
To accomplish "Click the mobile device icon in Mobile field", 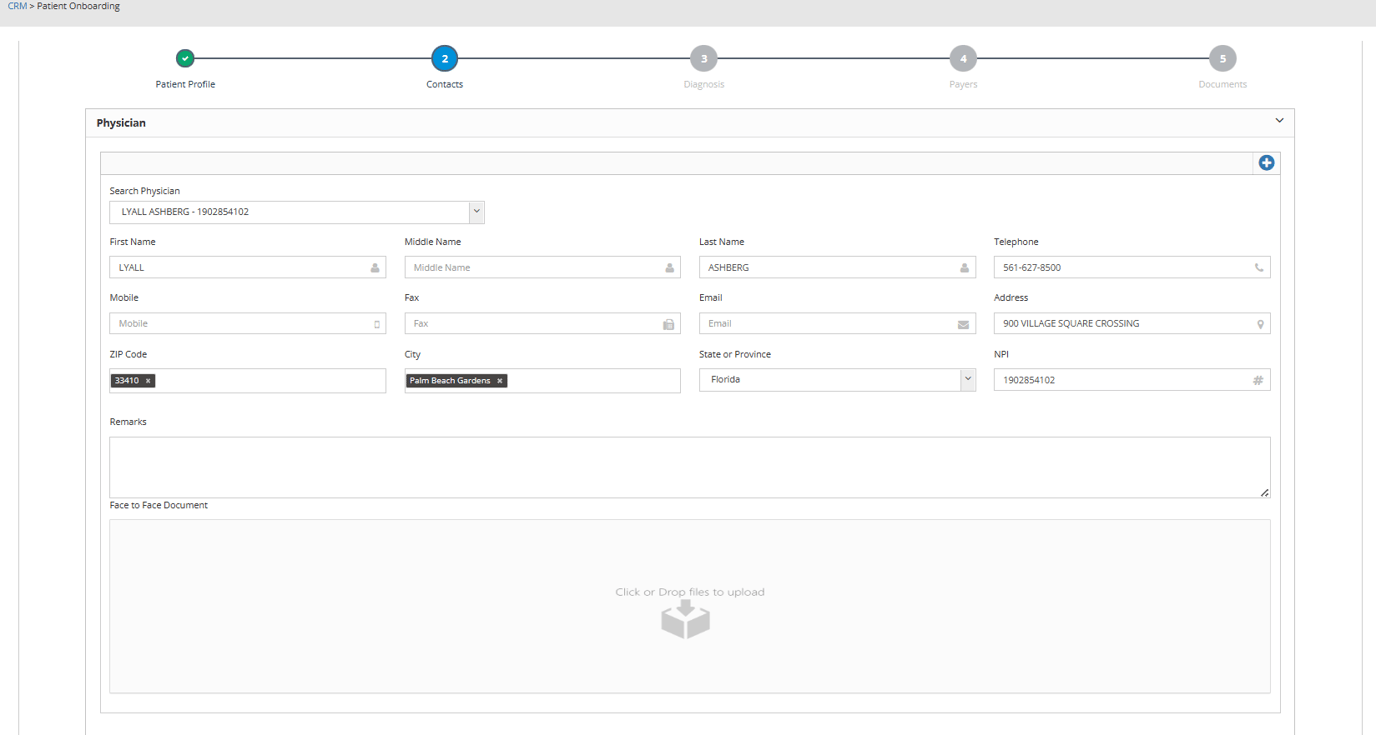I will [376, 324].
